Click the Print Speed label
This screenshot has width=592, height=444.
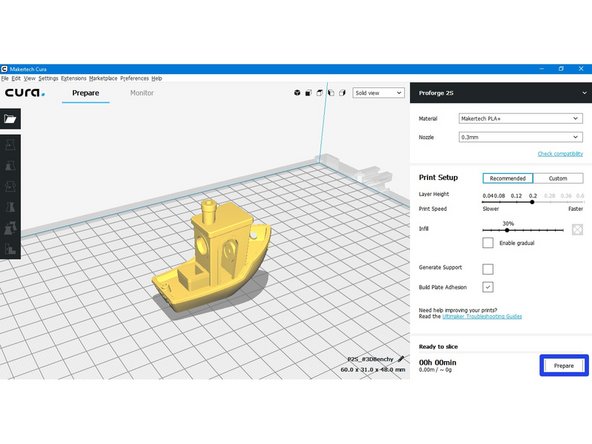pos(433,209)
